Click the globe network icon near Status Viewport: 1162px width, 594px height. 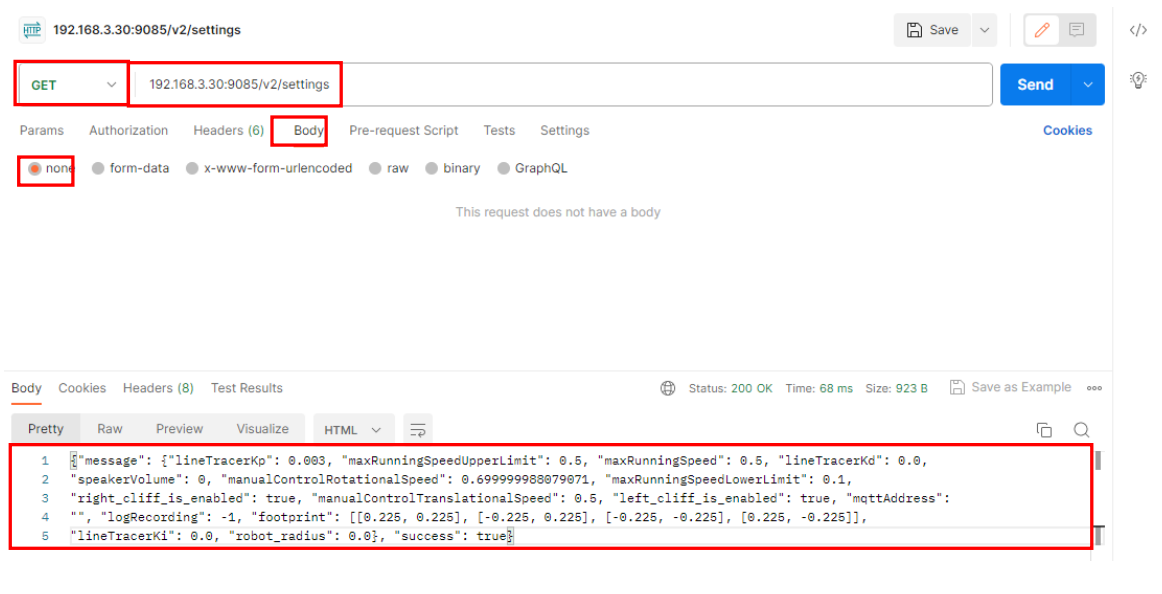click(x=668, y=388)
